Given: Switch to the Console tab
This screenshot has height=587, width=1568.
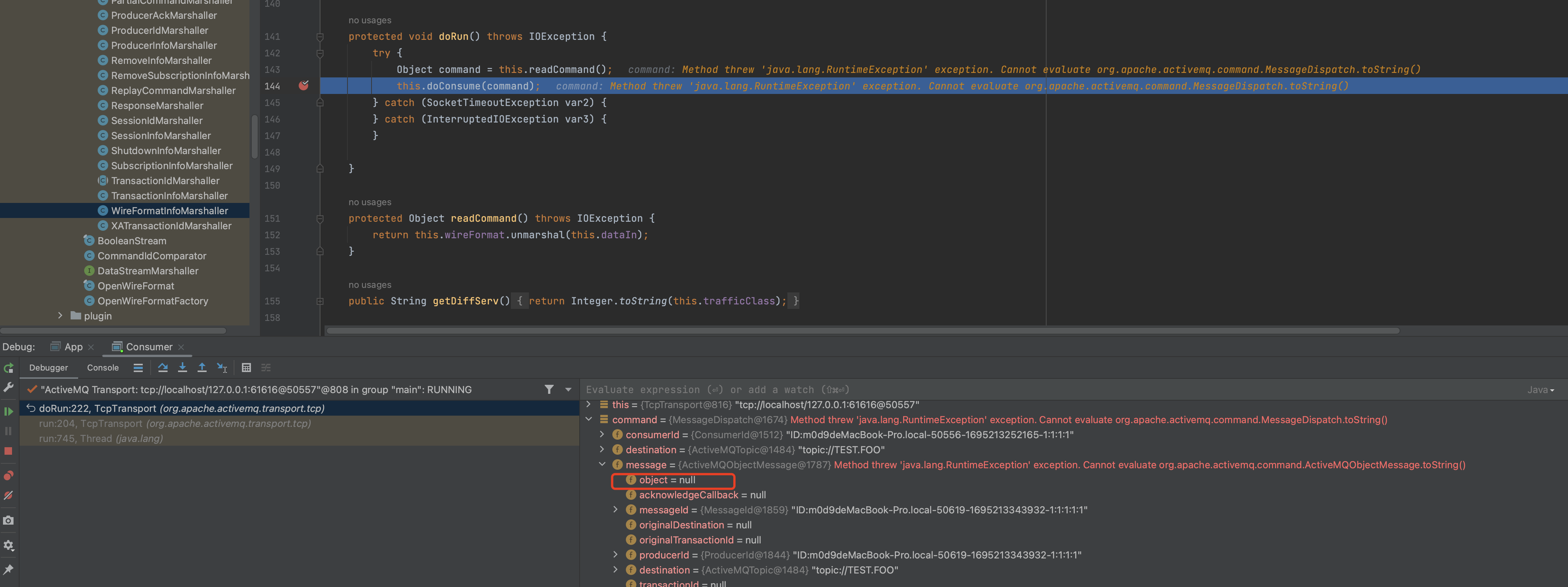Looking at the screenshot, I should tap(103, 368).
